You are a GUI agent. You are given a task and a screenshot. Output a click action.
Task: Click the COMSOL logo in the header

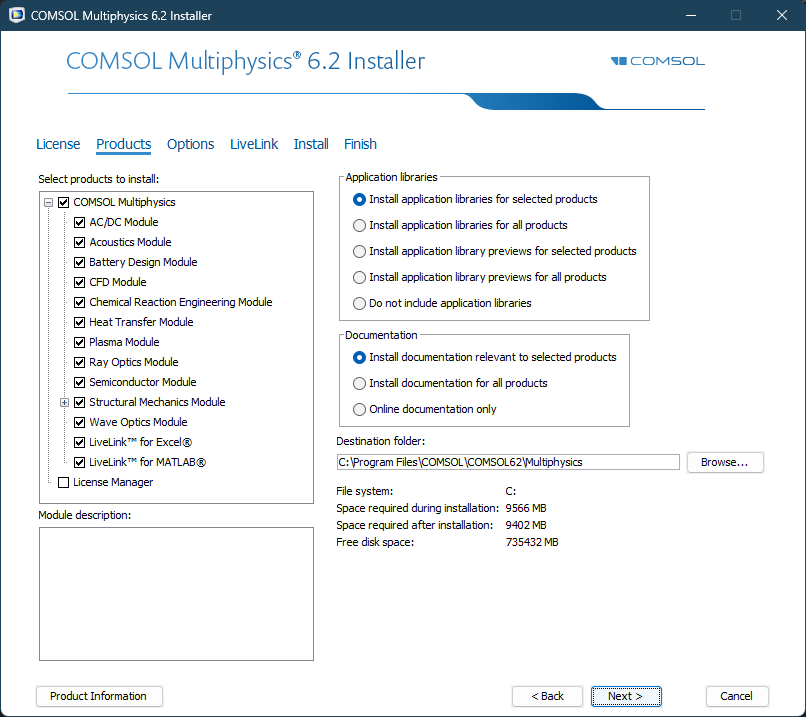click(x=657, y=61)
